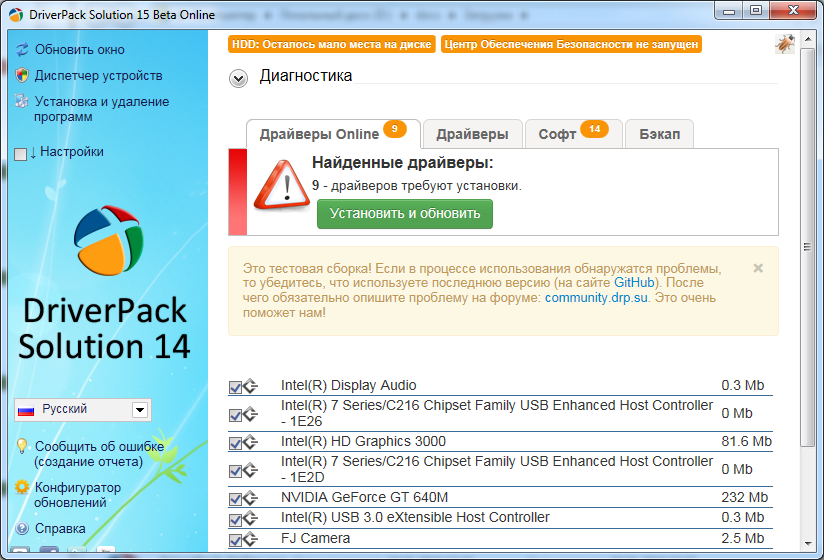Image resolution: width=824 pixels, height=560 pixels.
Task: Open Конфигуратор обновлений link
Action: (x=78, y=495)
